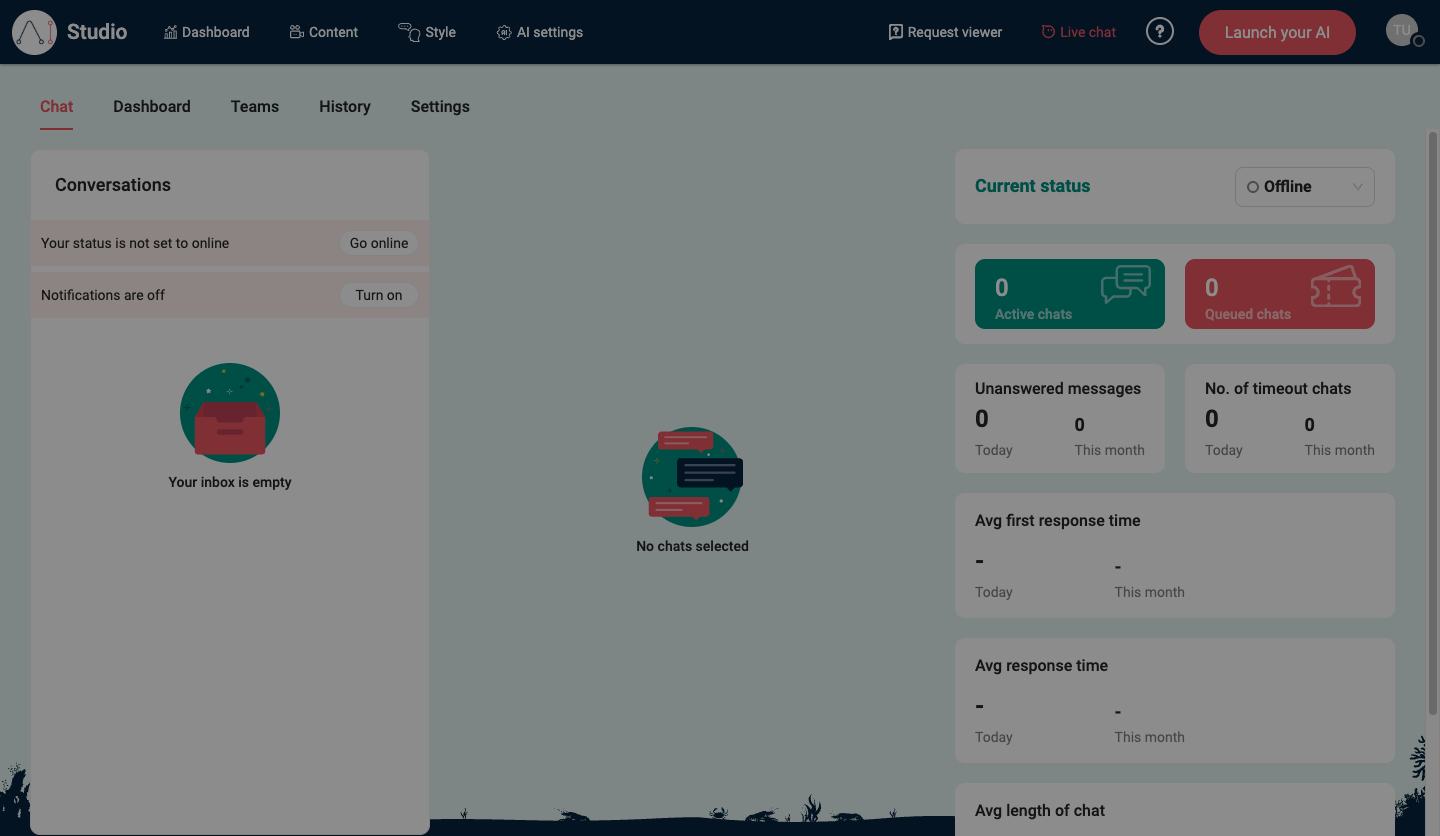Enable notifications using Turn on
The height and width of the screenshot is (836, 1440).
tap(379, 294)
